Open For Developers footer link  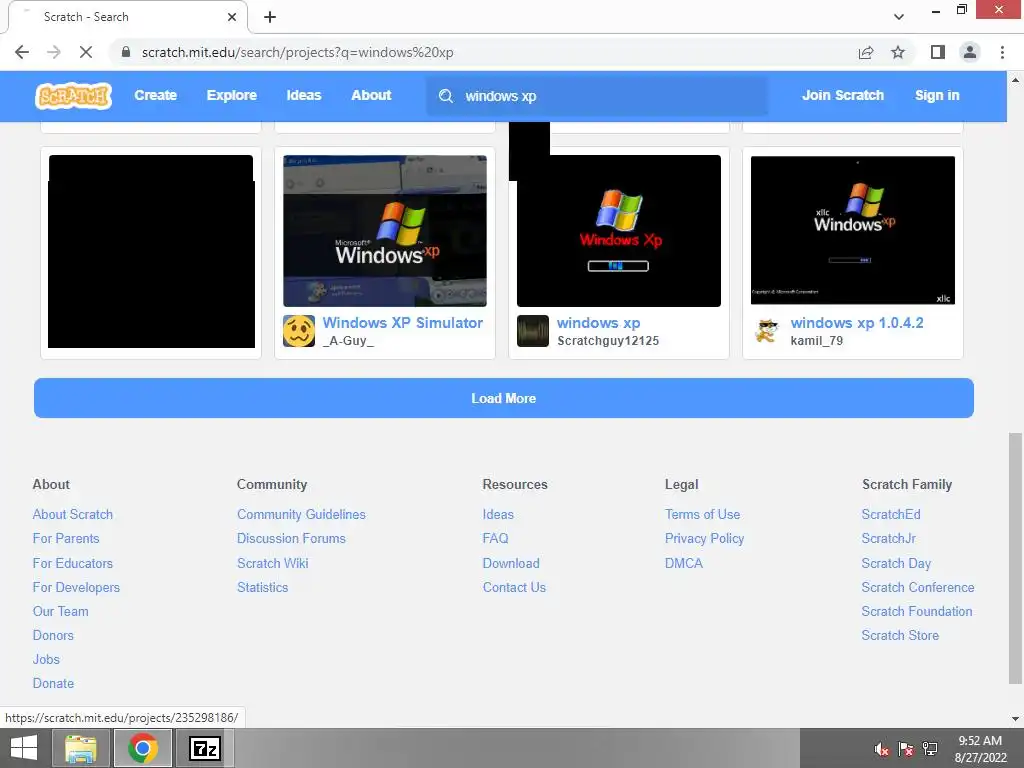point(76,587)
